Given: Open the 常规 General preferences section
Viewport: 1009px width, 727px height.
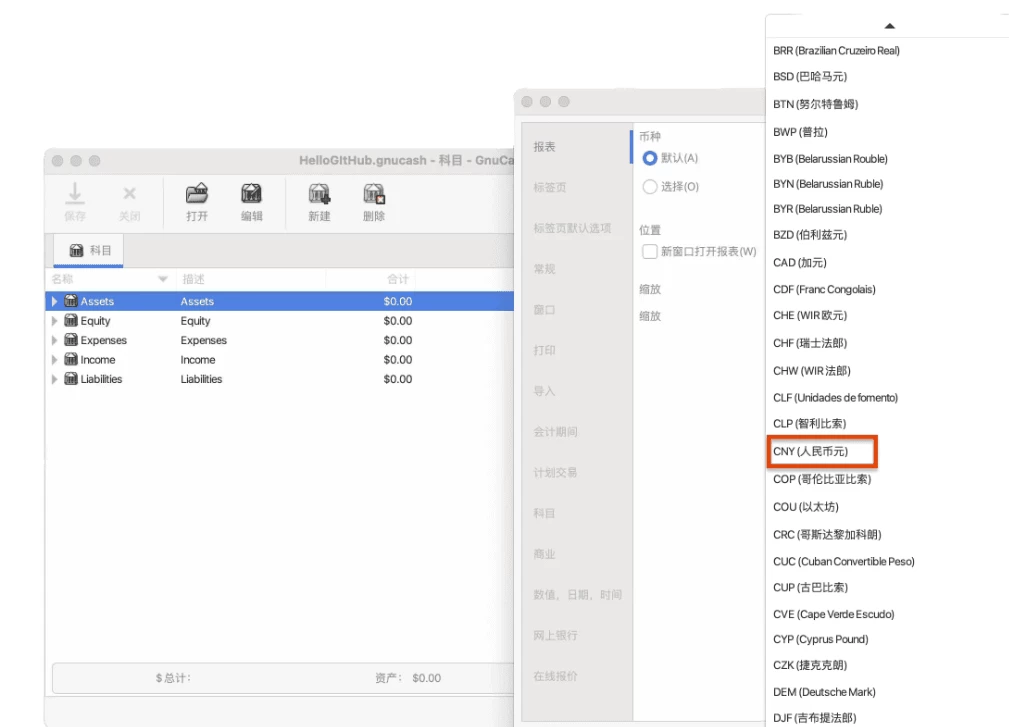Looking at the screenshot, I should 544,269.
